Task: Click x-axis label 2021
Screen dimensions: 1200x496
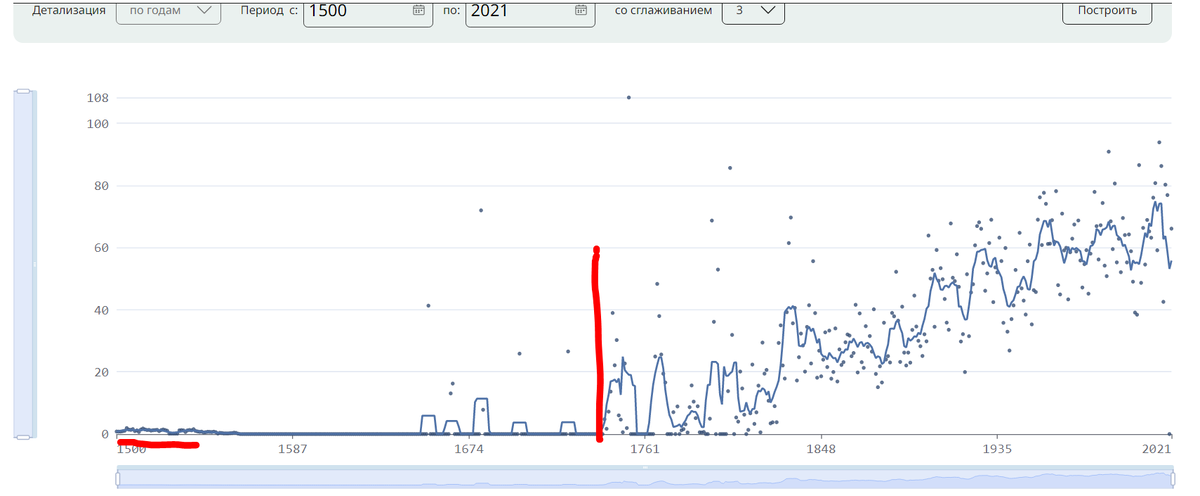Action: pos(1157,449)
